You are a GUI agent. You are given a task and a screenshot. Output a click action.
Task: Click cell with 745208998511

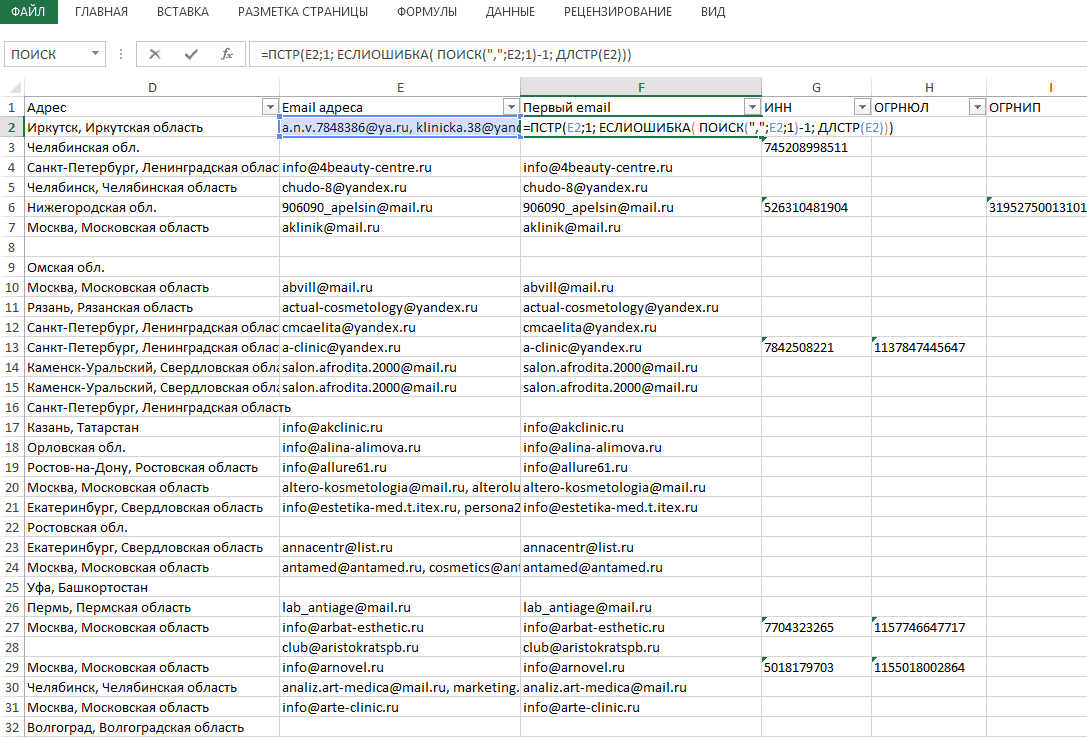[816, 148]
